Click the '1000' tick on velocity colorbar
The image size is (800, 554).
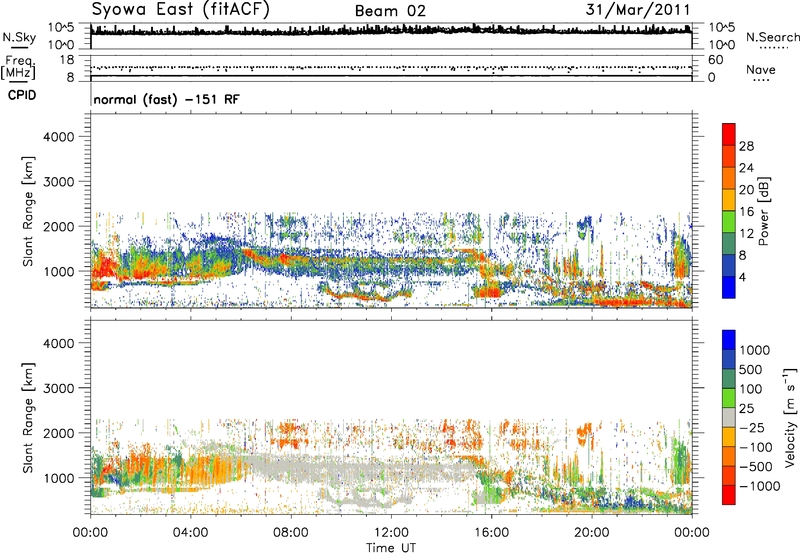coord(755,350)
